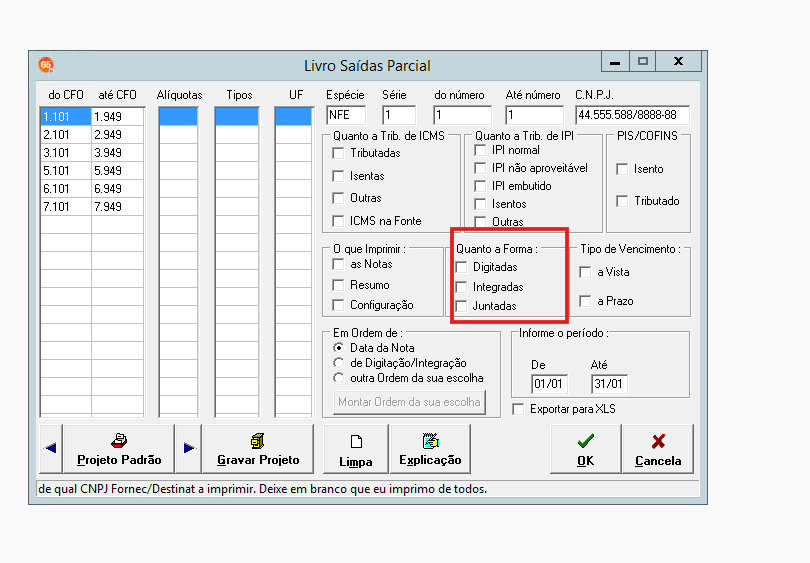Check the Isentas ICMS checkbox

point(338,176)
